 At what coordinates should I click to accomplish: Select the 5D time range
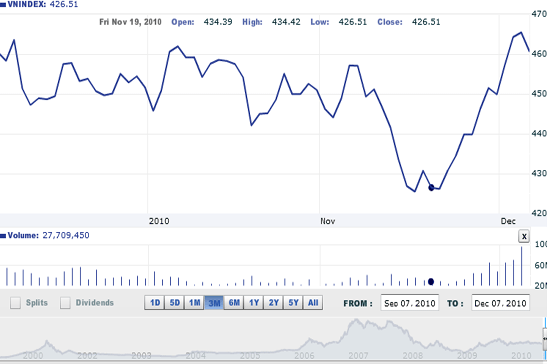point(175,303)
